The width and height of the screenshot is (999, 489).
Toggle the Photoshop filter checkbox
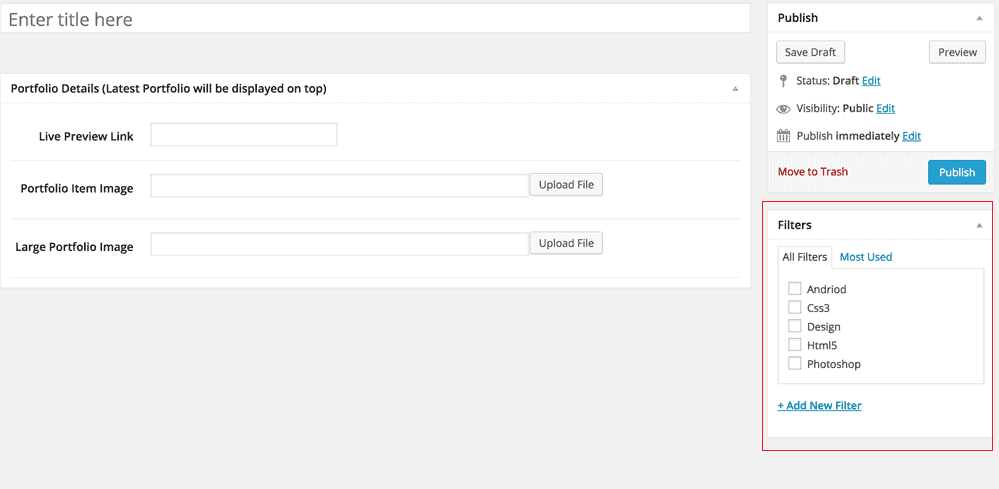pos(795,364)
